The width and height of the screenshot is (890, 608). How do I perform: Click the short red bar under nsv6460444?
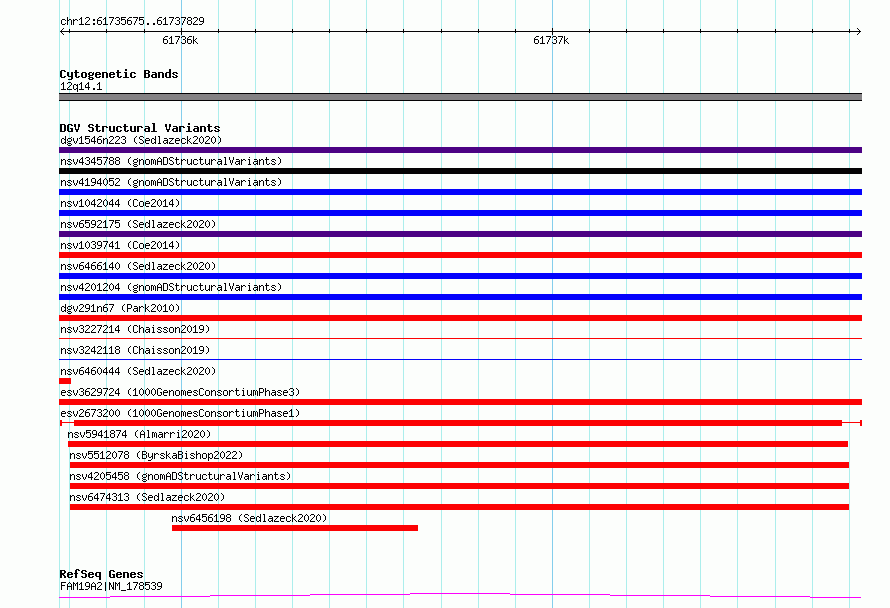pos(65,381)
